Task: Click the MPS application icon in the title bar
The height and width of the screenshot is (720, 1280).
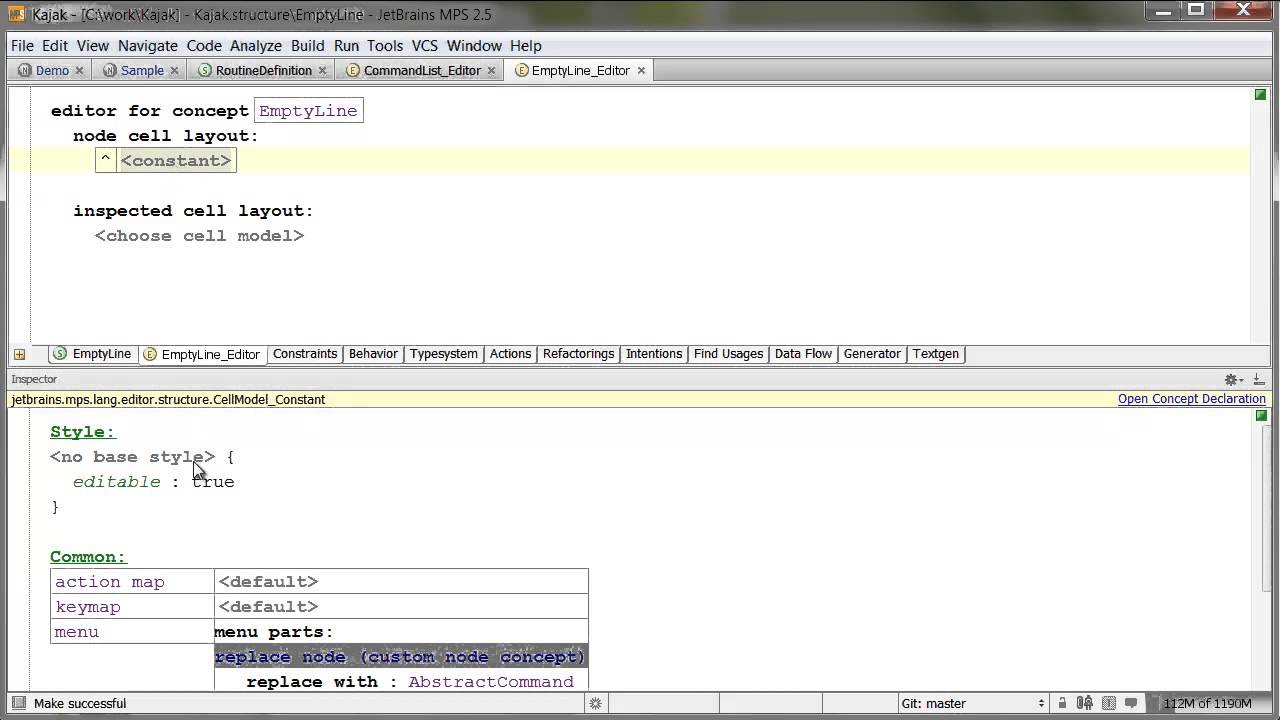Action: [16, 13]
